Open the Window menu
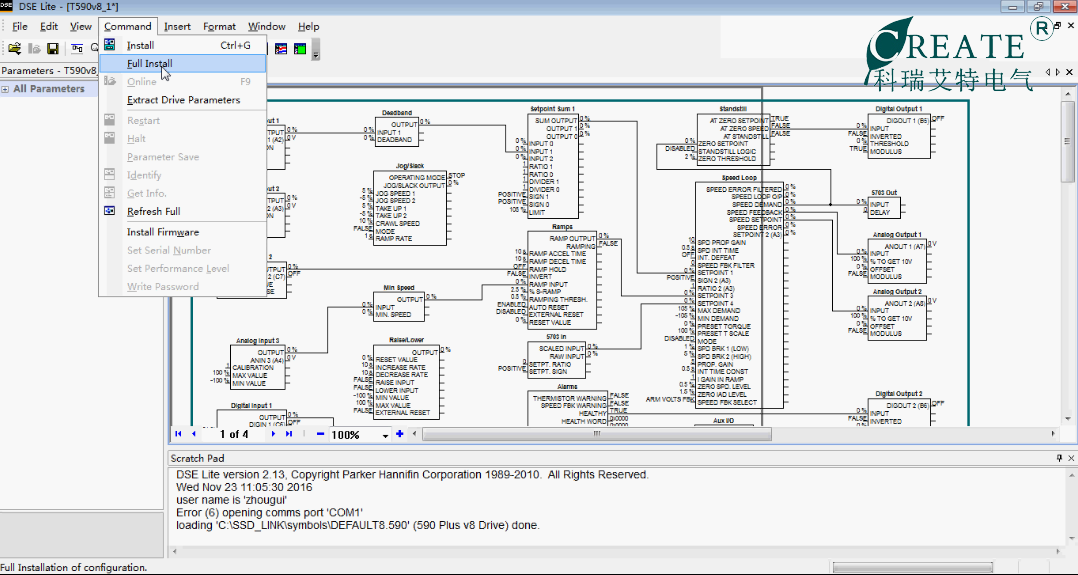This screenshot has height=575, width=1078. point(267,26)
